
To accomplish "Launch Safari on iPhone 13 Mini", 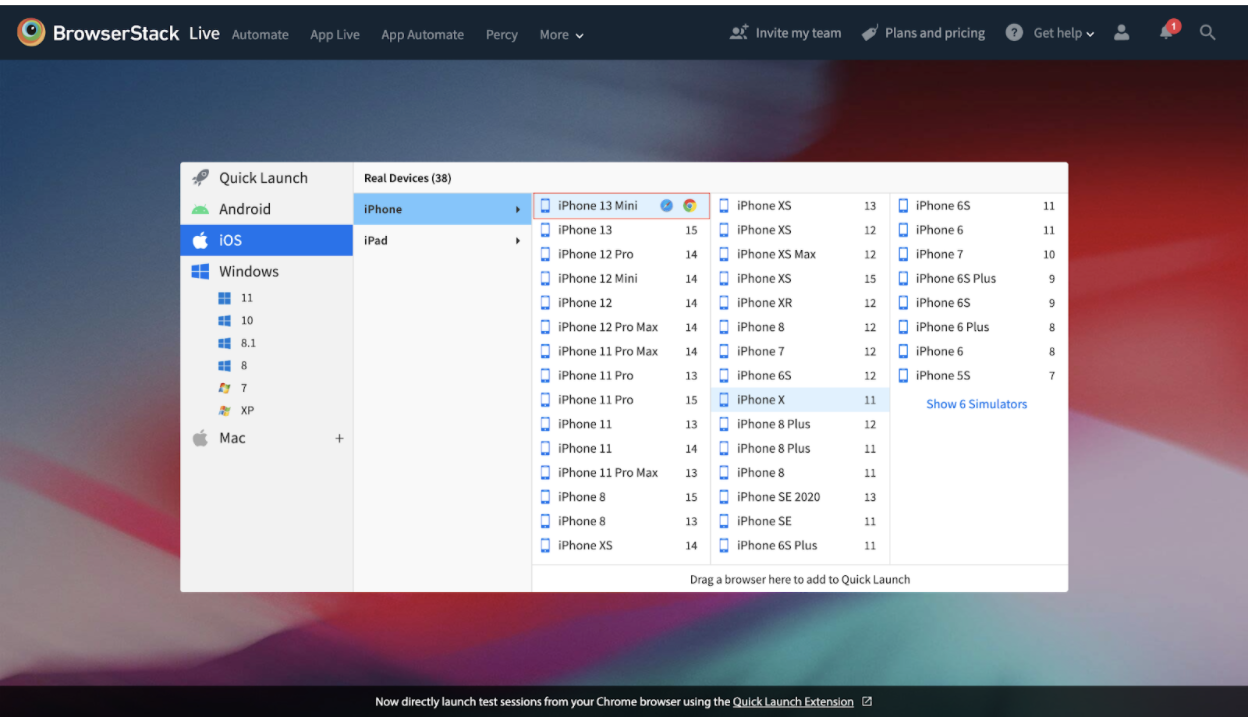I will pos(666,205).
